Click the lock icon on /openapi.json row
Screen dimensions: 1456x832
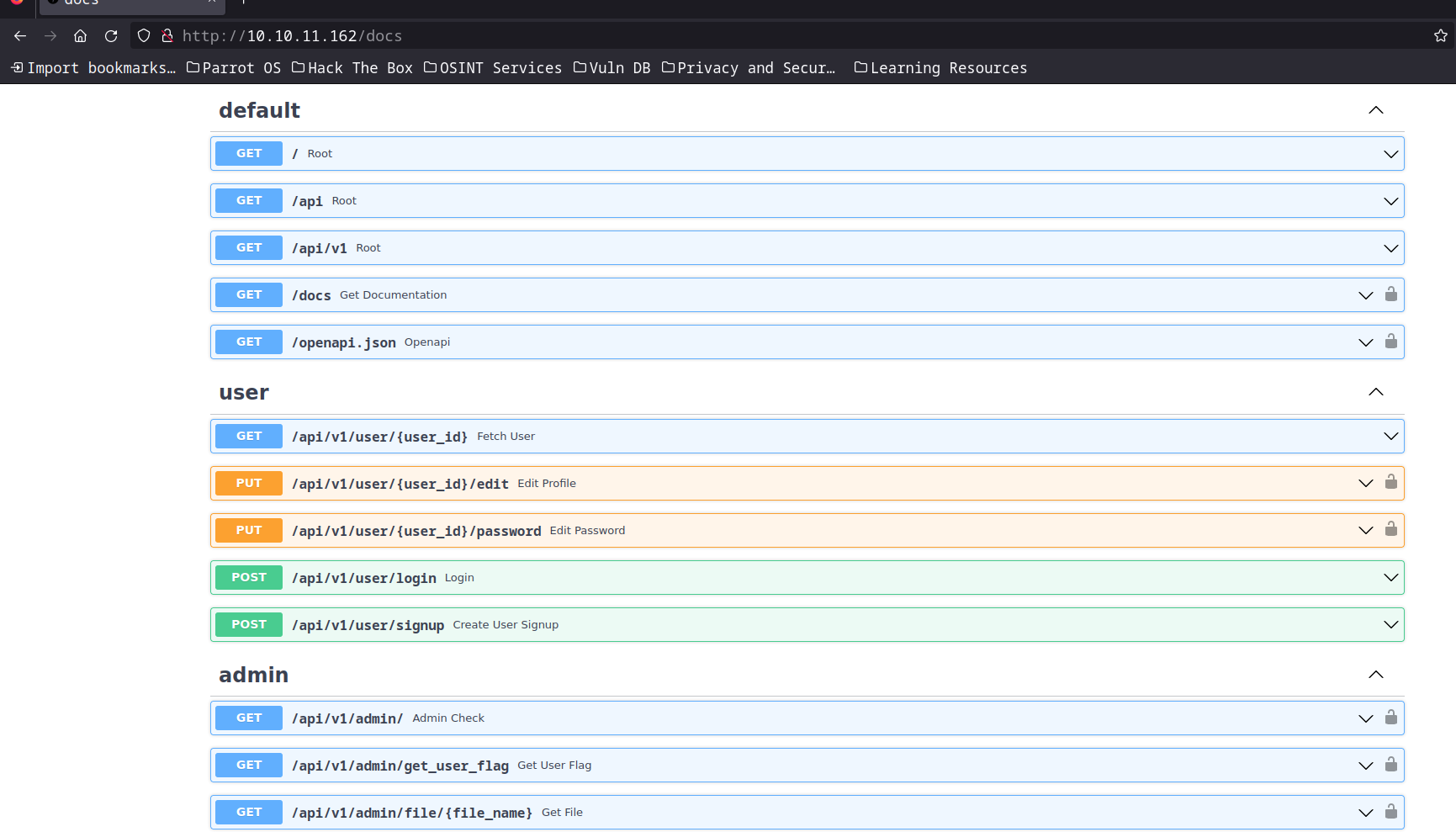(x=1391, y=342)
